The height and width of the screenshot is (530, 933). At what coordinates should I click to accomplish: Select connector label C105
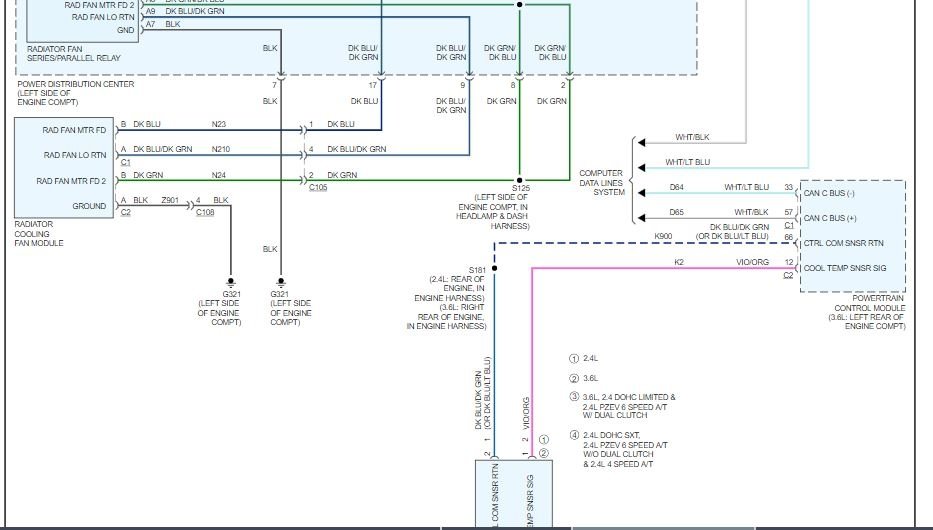pyautogui.click(x=318, y=187)
